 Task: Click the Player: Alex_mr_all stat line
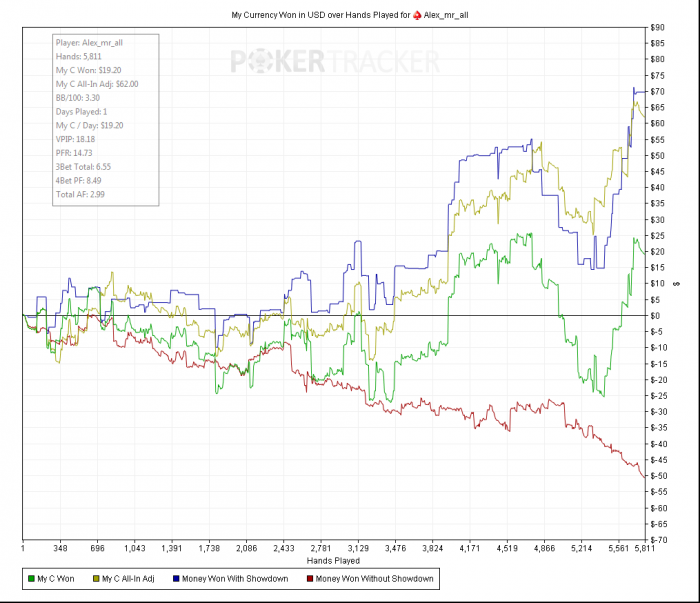(89, 43)
